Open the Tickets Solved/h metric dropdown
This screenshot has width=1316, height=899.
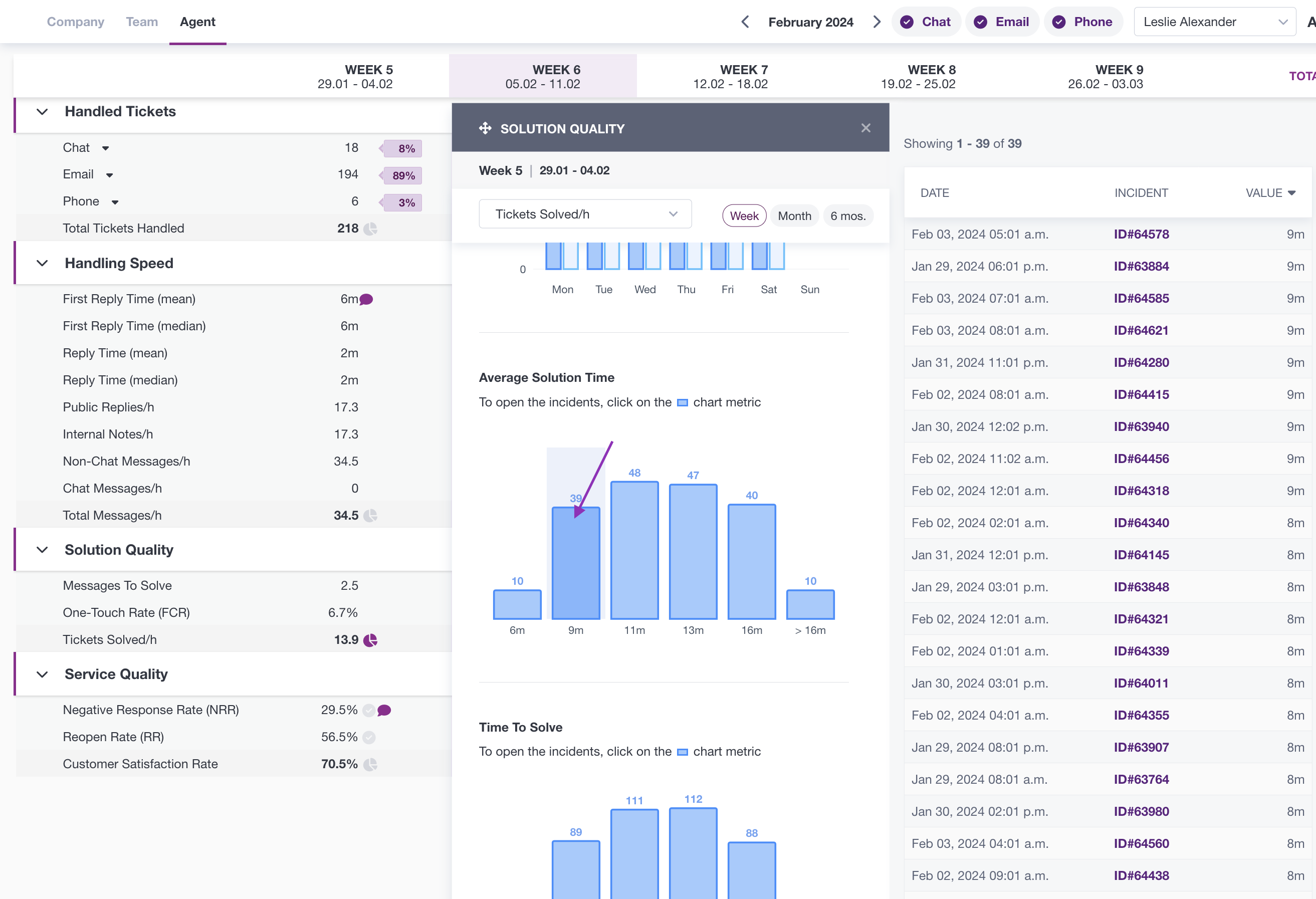(x=585, y=214)
